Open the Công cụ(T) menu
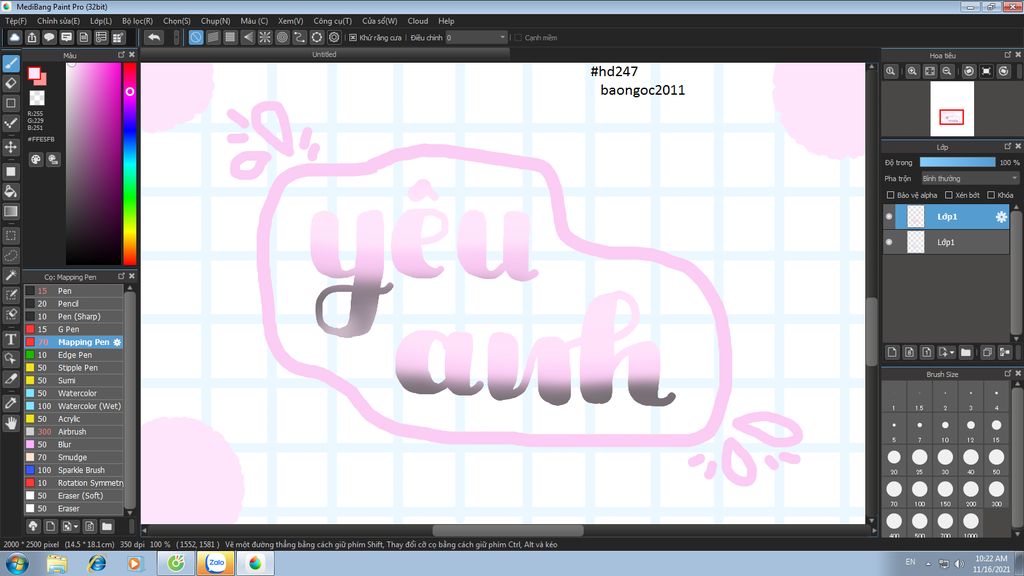 click(x=332, y=21)
